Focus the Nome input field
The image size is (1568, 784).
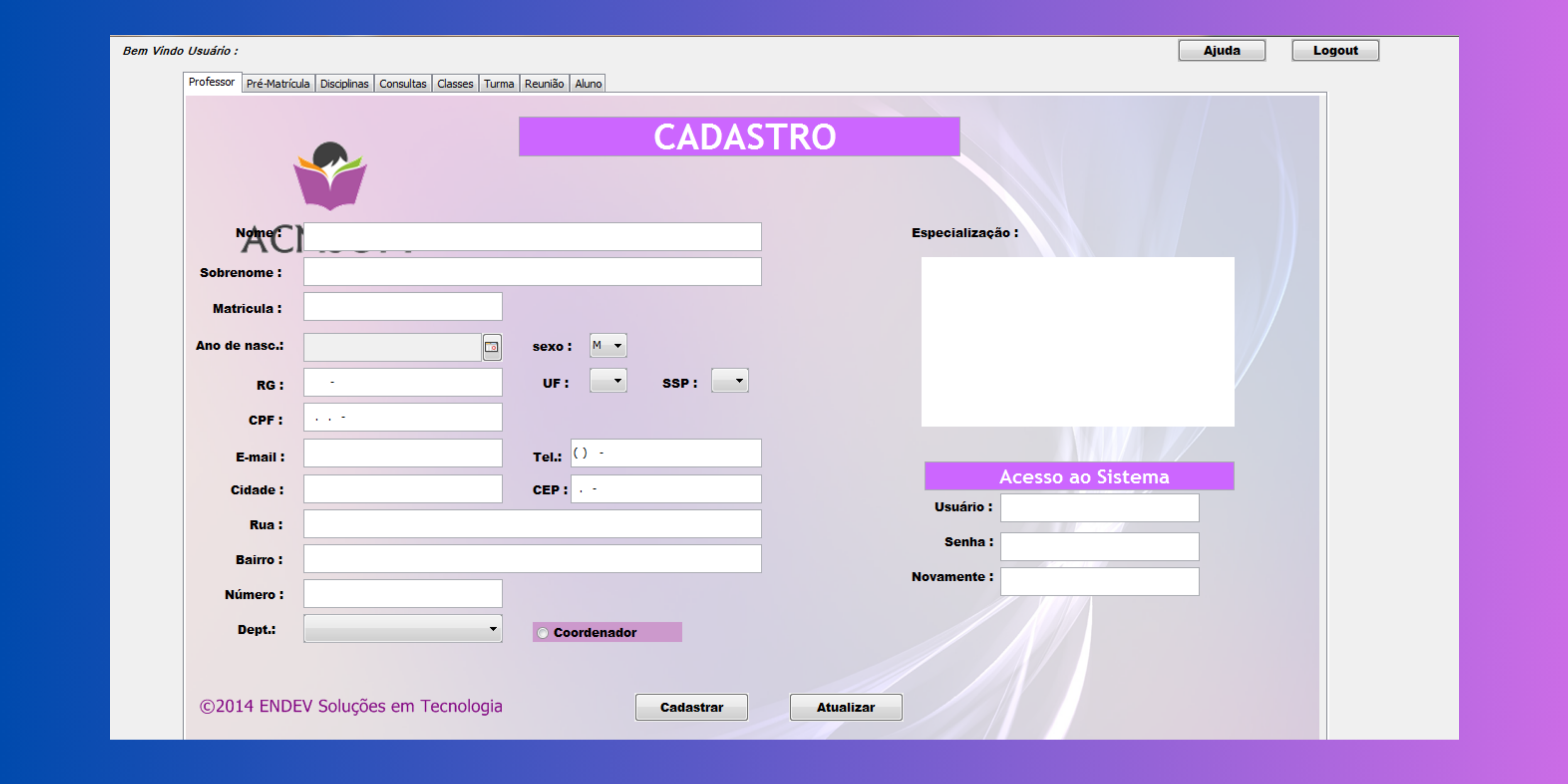point(533,237)
